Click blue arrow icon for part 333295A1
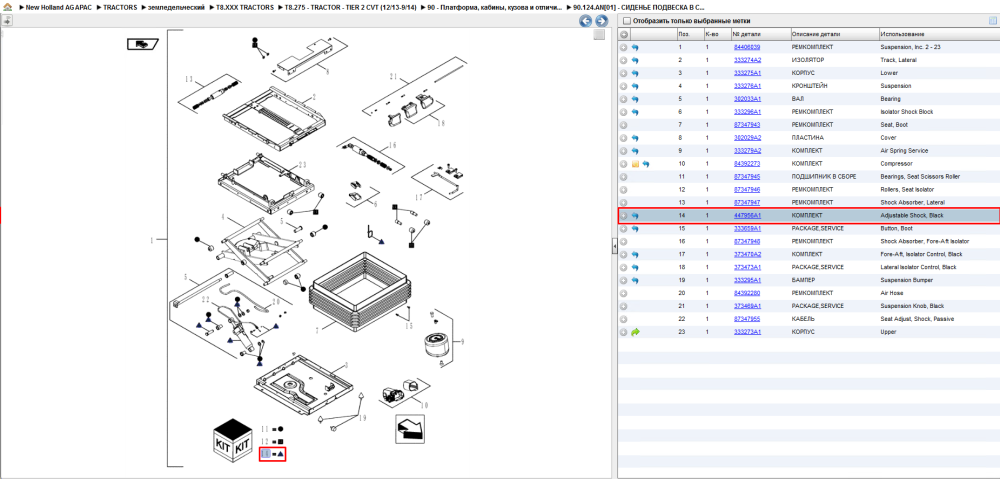1000x479 pixels. tap(635, 280)
